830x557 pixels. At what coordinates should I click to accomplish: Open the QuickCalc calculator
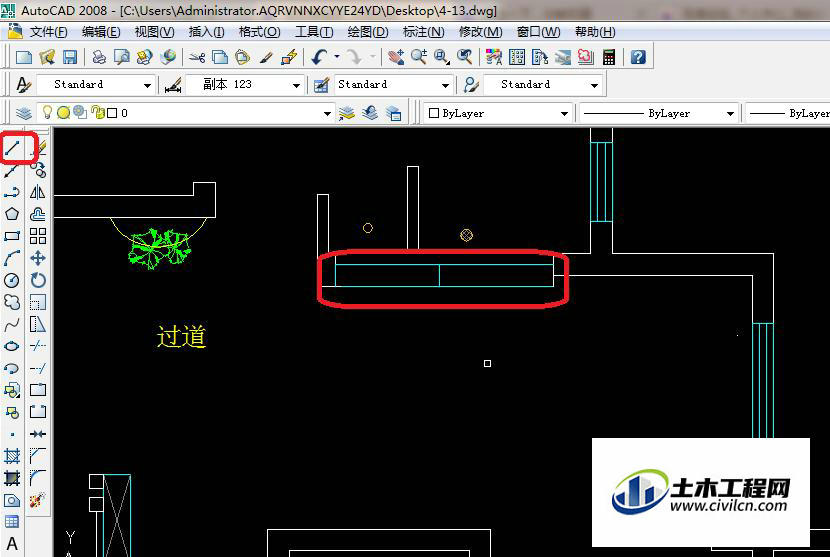click(609, 57)
